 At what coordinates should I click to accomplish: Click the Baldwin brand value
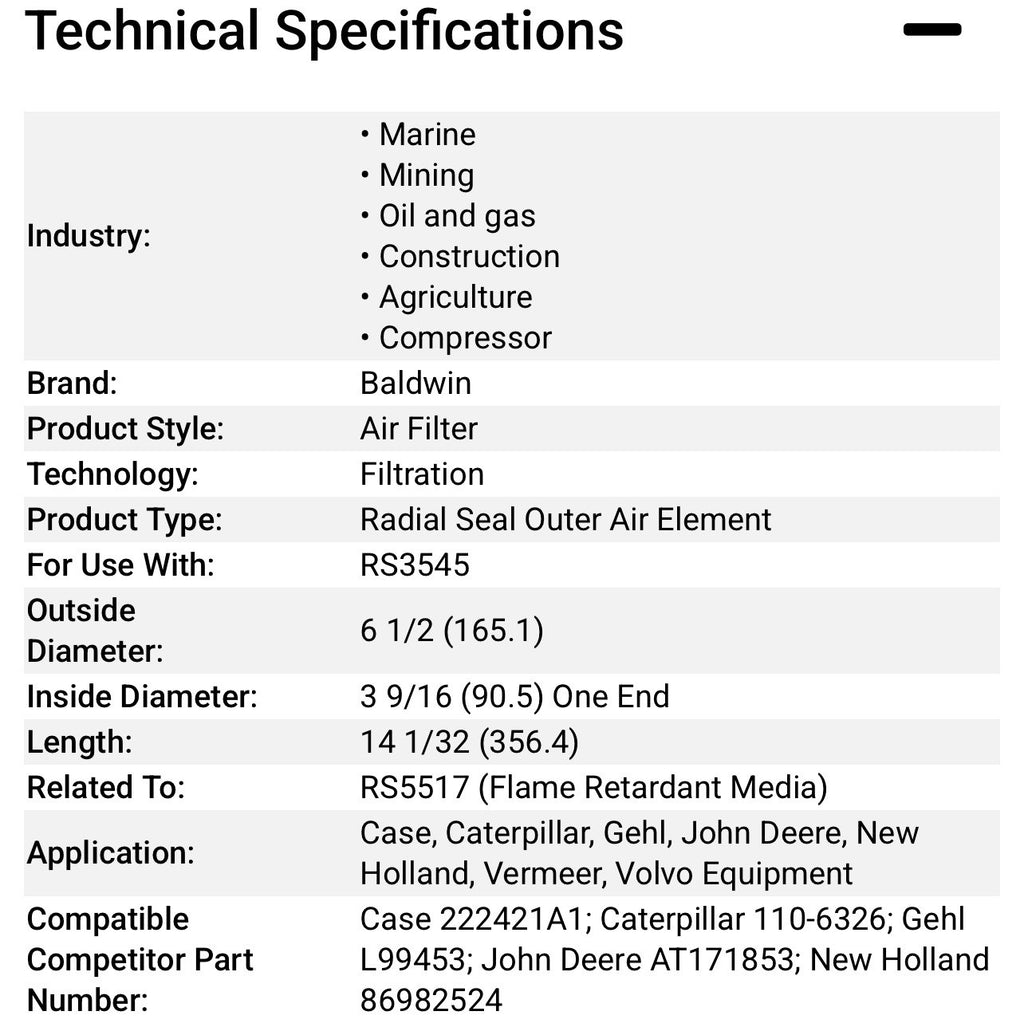(416, 383)
